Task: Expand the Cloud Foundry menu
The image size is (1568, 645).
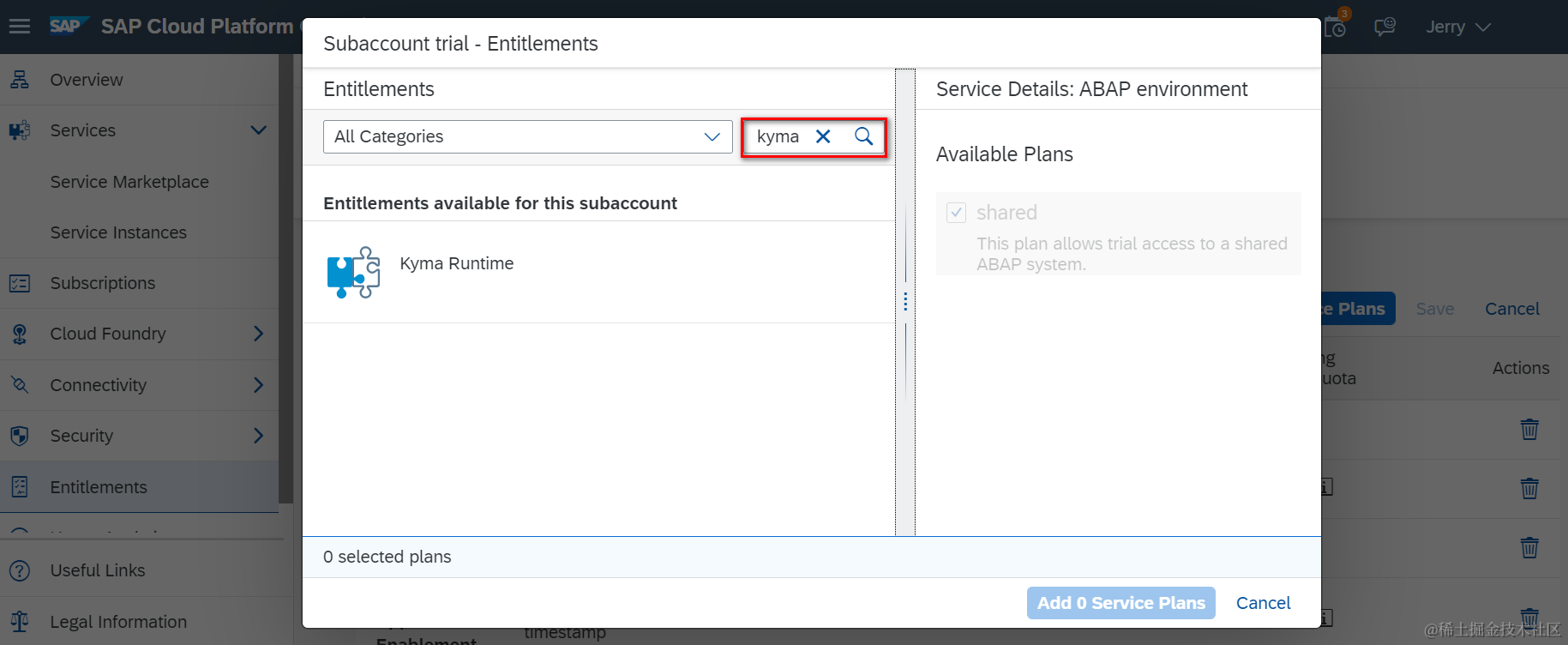Action: [258, 334]
